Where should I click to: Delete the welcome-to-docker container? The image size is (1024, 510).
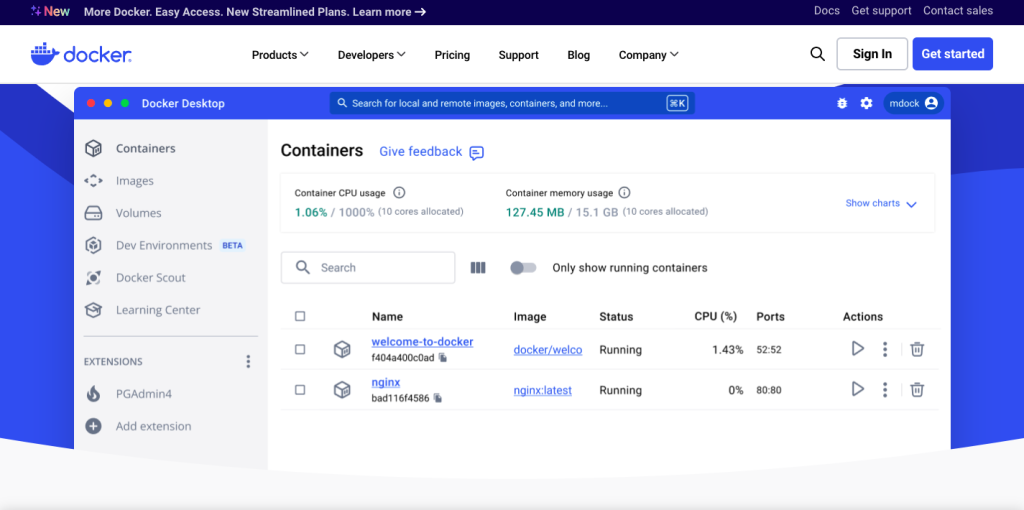click(x=917, y=349)
